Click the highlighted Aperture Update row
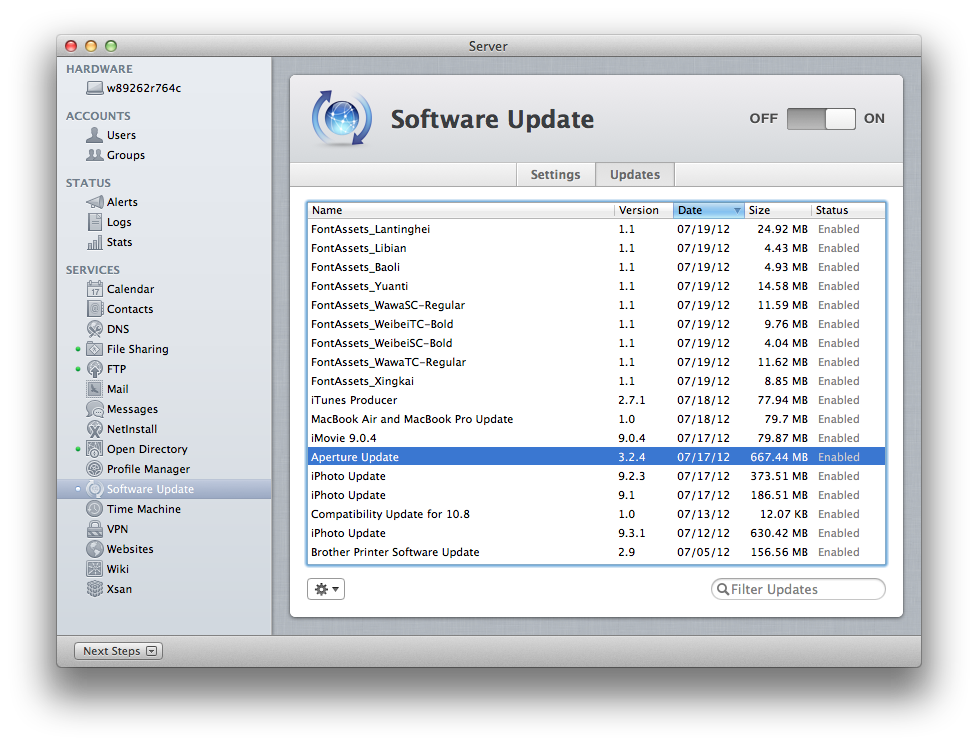The image size is (978, 746). (x=596, y=457)
